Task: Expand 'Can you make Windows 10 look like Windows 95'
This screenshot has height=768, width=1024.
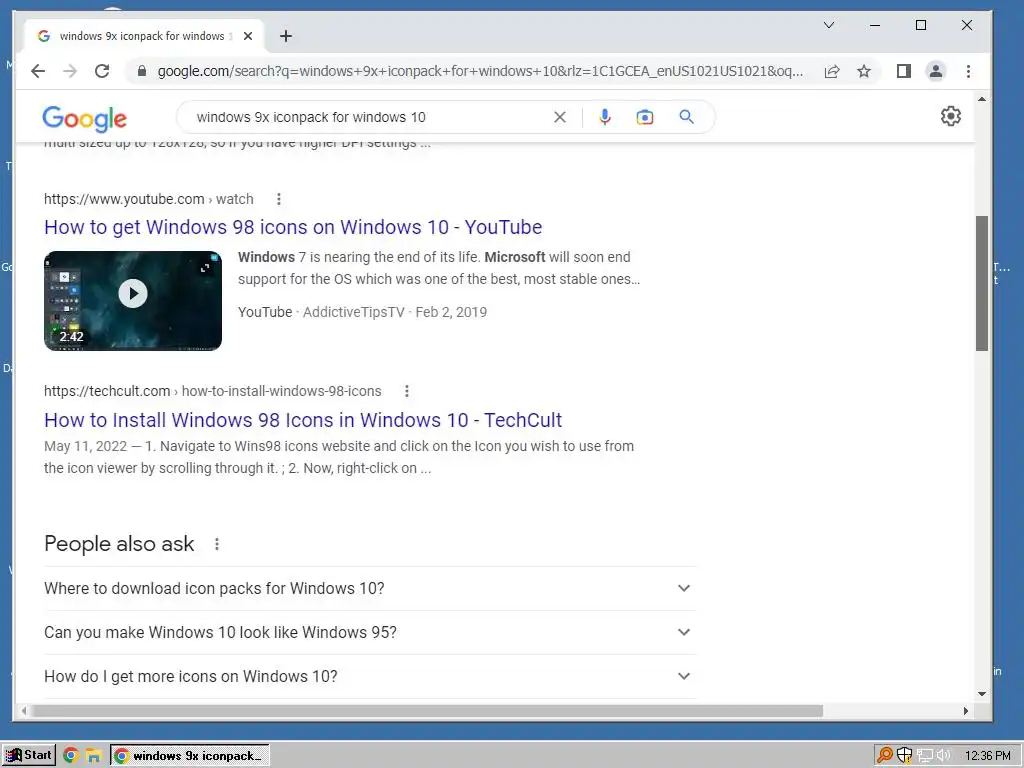Action: pyautogui.click(x=370, y=632)
